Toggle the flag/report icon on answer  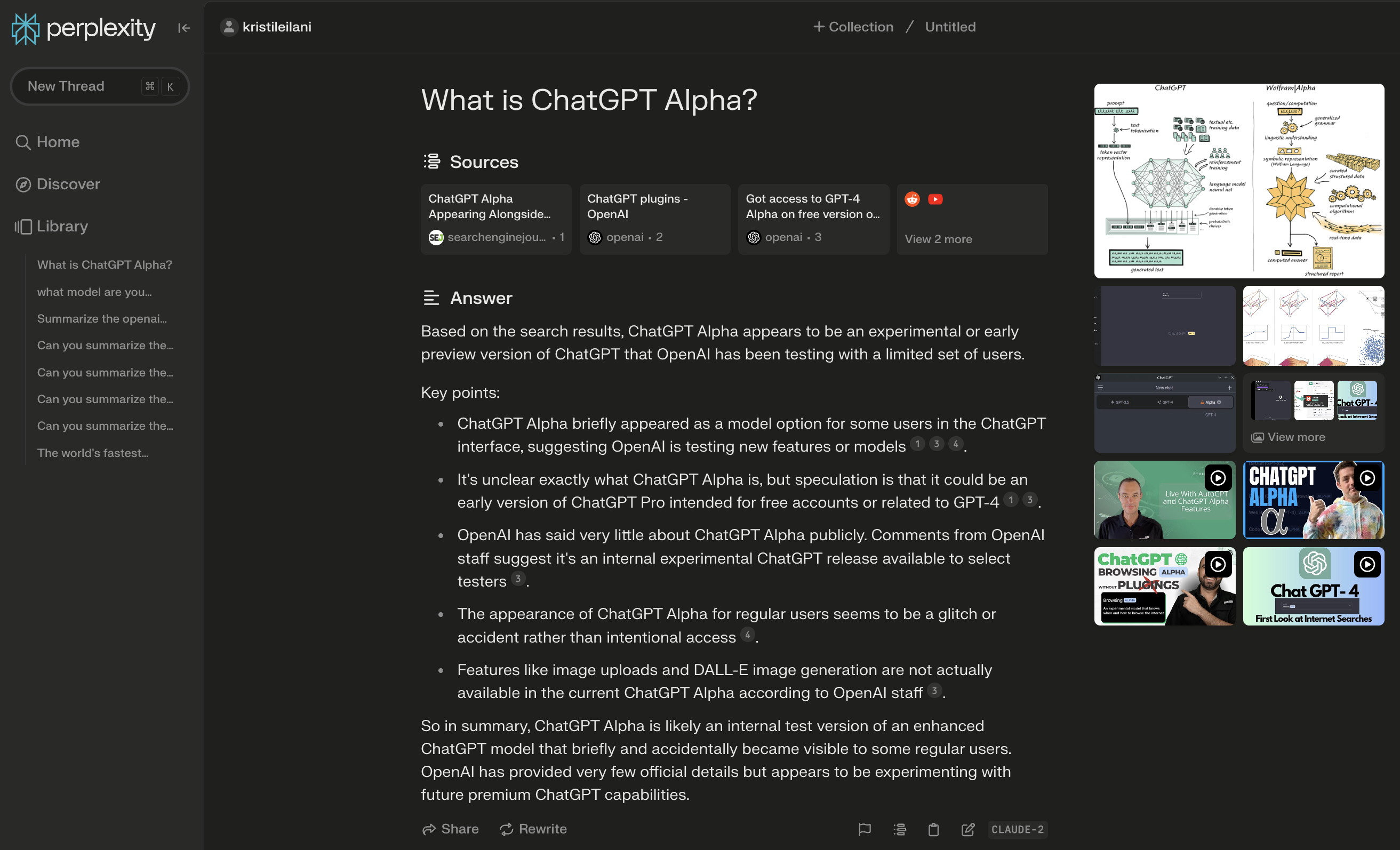tap(864, 829)
